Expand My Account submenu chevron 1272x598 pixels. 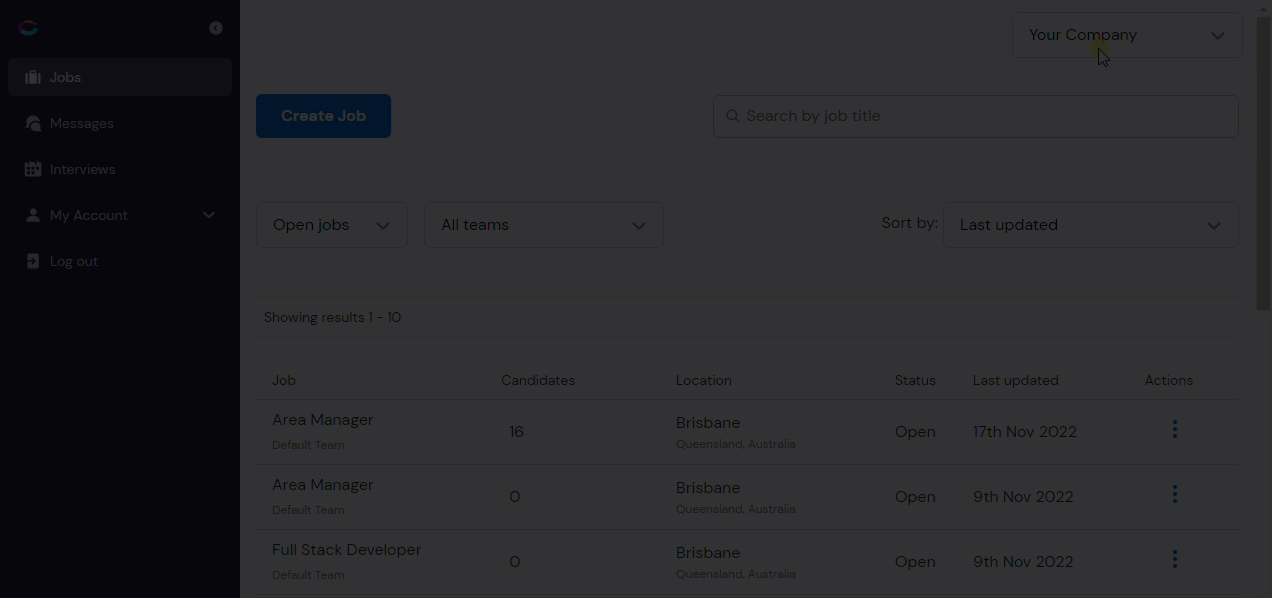209,215
